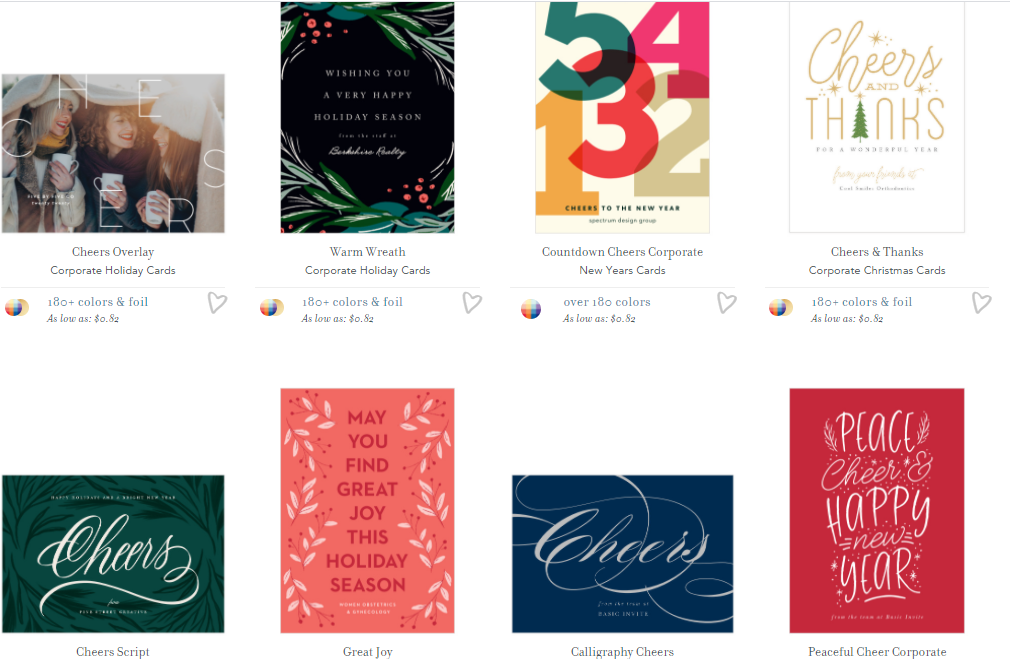Viewport: 1010px width, 663px height.
Task: Open the Countdown numbers card thumbnail
Action: pyautogui.click(x=622, y=117)
